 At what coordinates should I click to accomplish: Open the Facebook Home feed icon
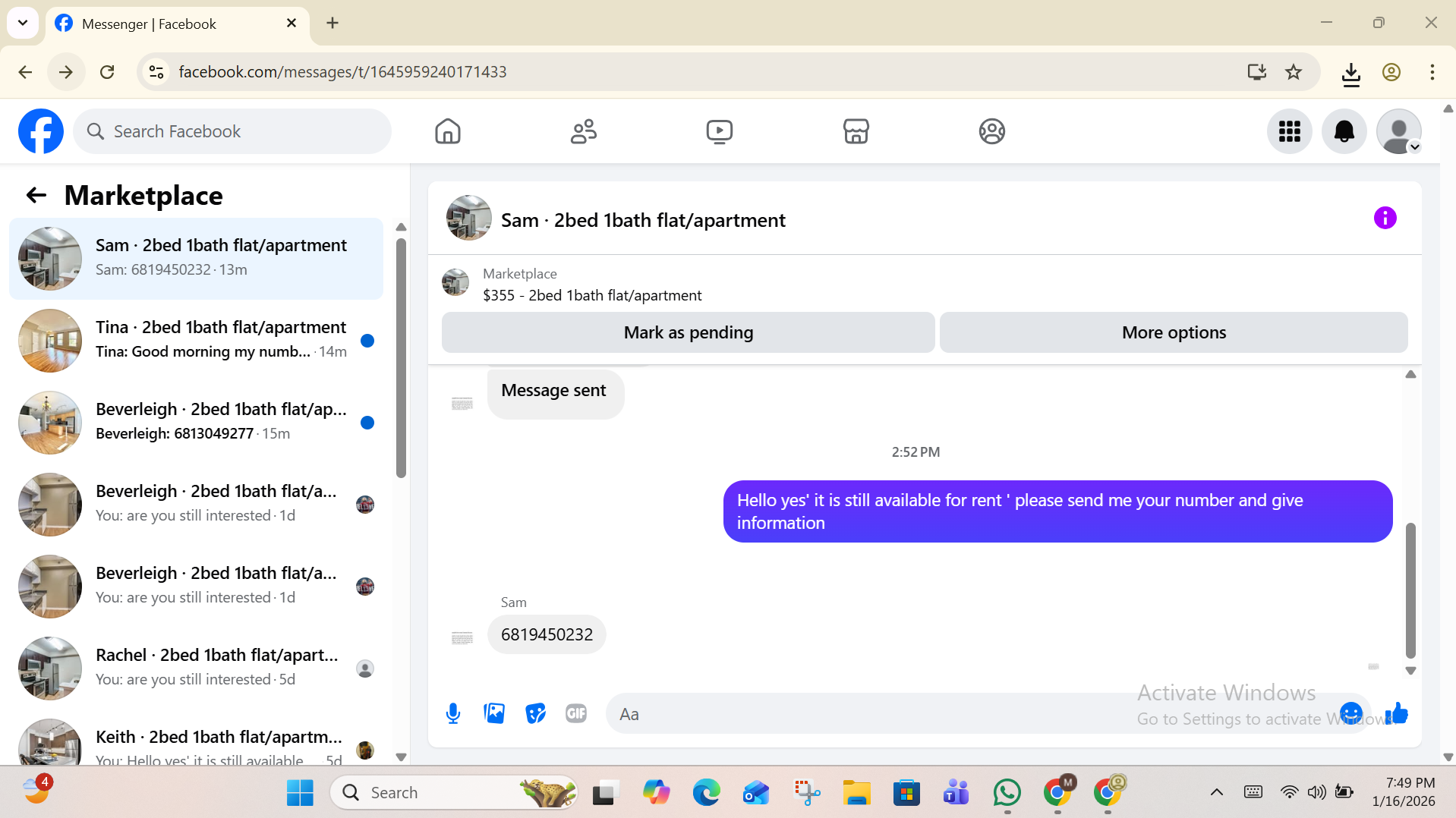click(x=448, y=131)
